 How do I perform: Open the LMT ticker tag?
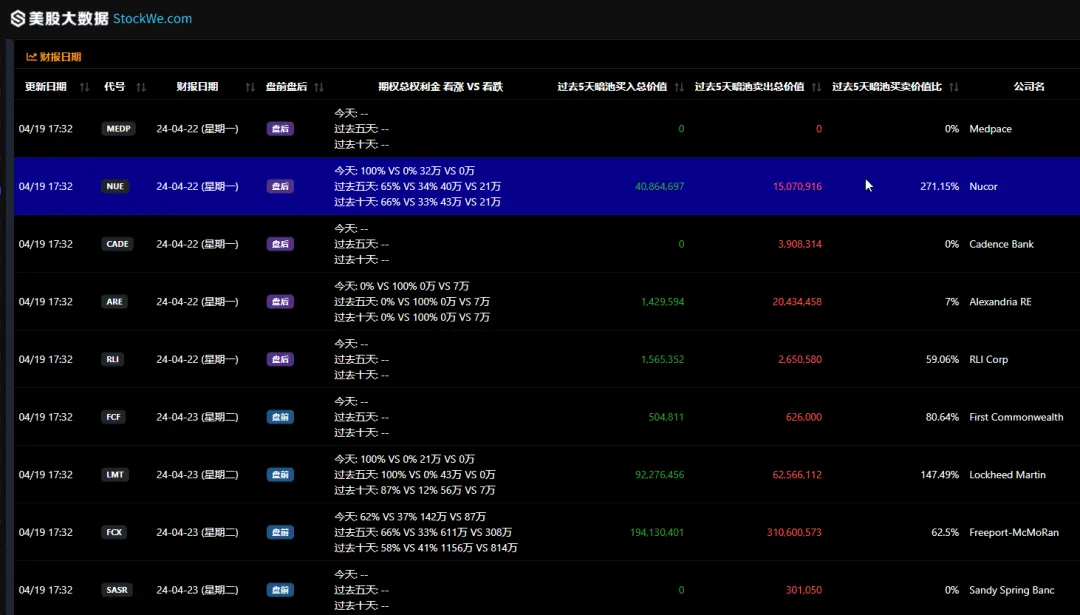pos(115,475)
